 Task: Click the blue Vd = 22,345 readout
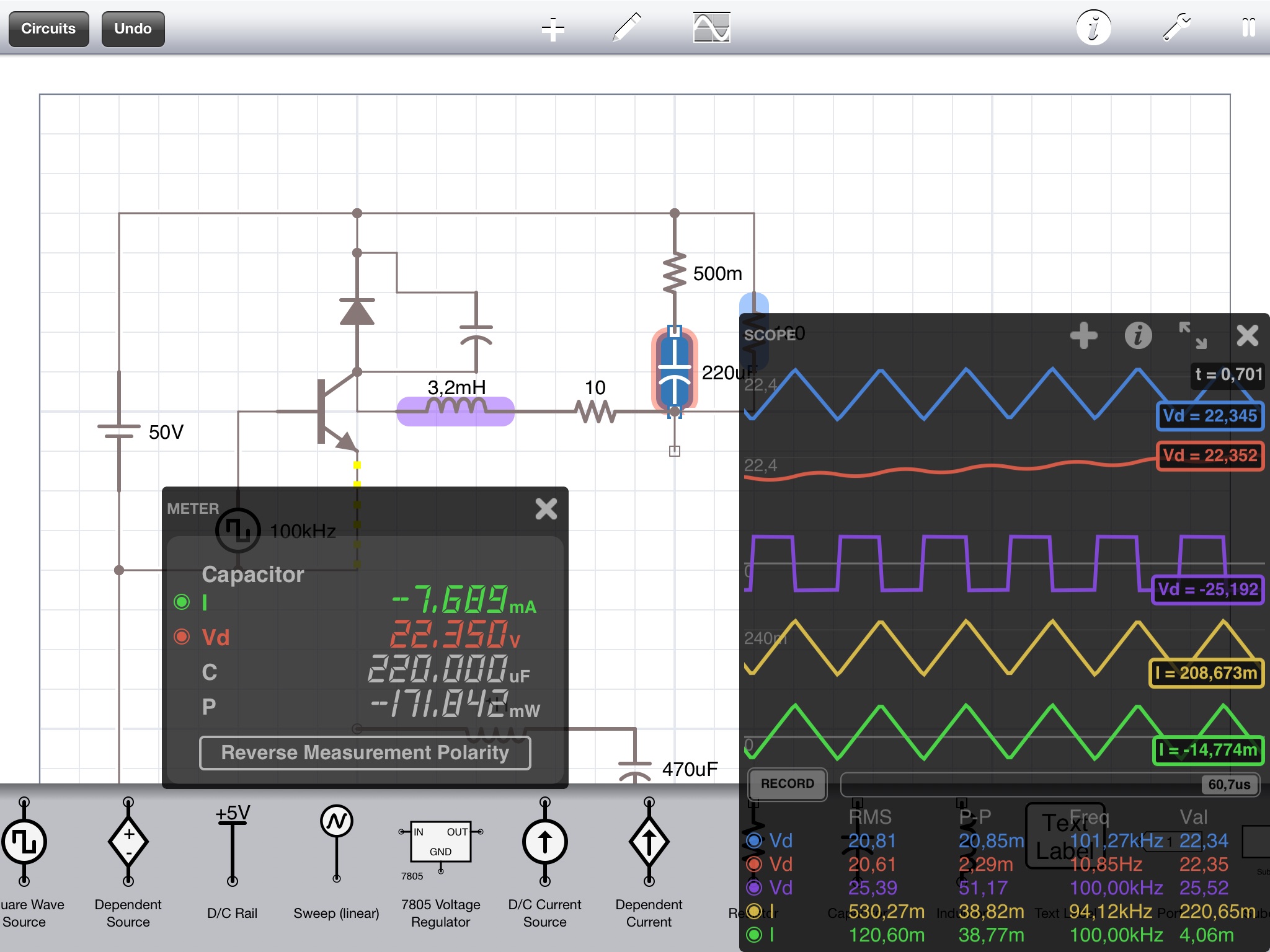pyautogui.click(x=1210, y=416)
